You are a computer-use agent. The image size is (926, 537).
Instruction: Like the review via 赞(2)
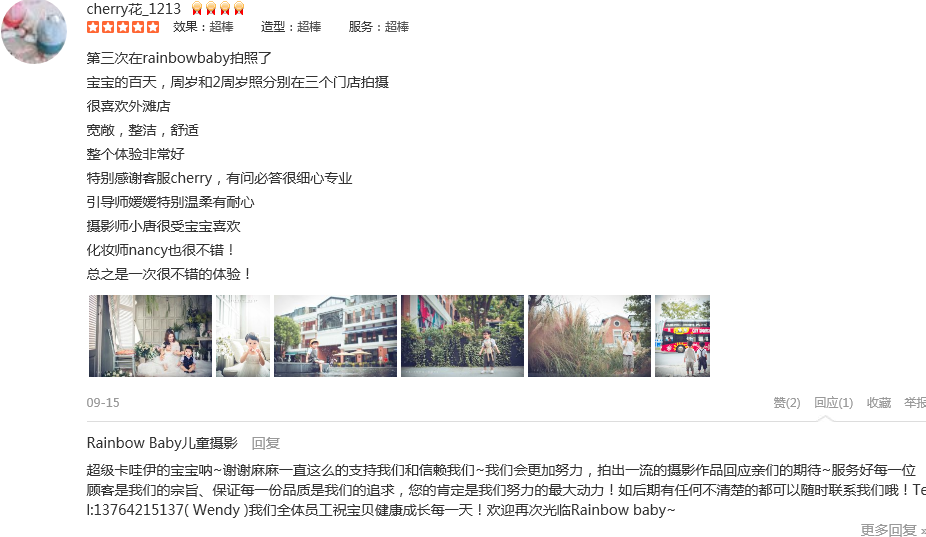point(787,403)
